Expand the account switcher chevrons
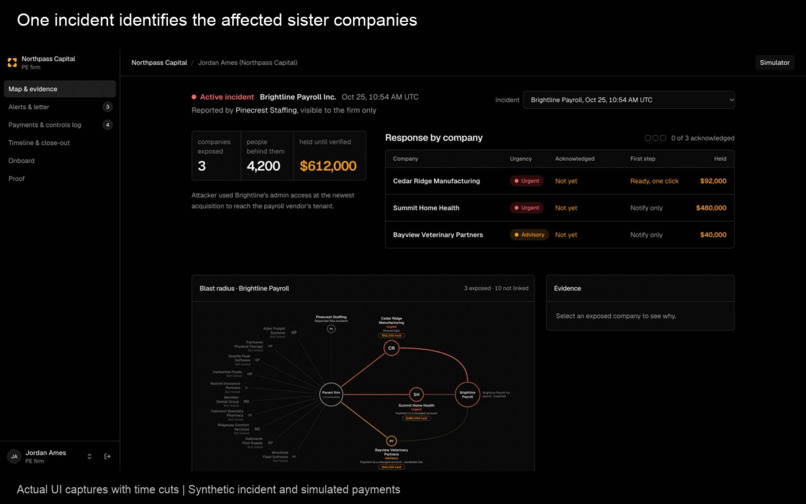The width and height of the screenshot is (806, 504). pyautogui.click(x=89, y=456)
